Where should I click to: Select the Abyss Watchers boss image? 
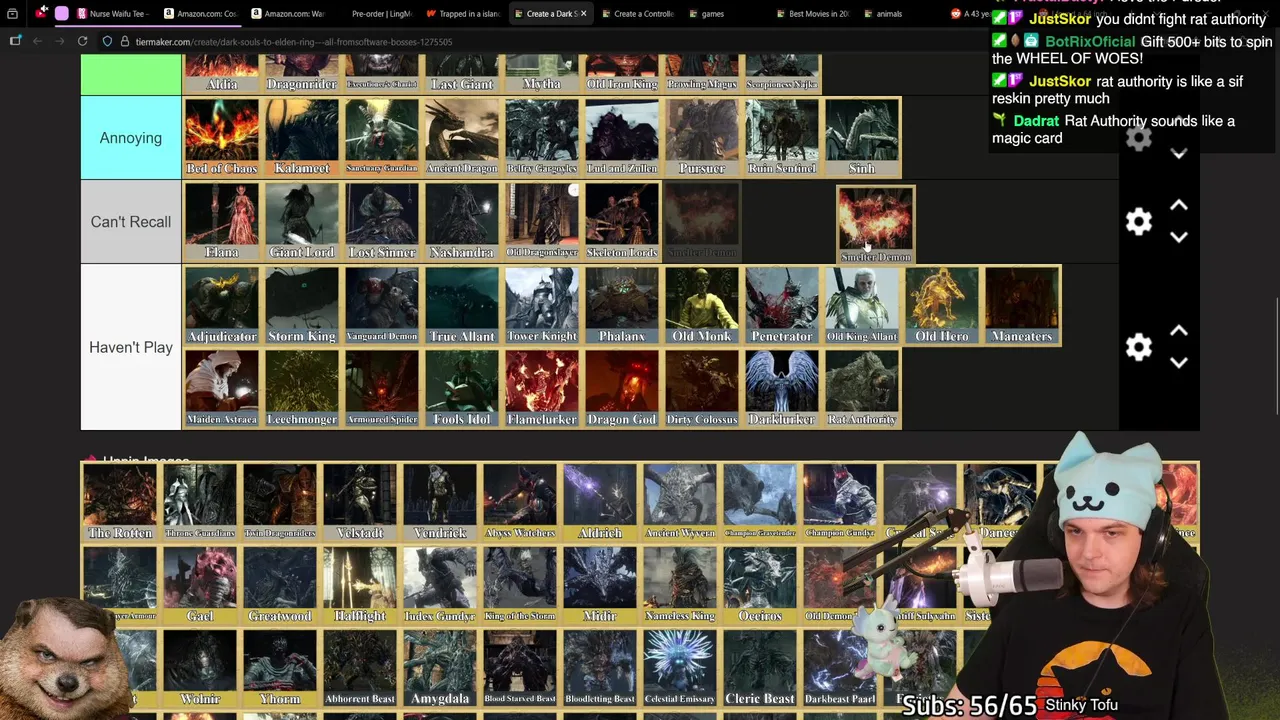click(520, 502)
